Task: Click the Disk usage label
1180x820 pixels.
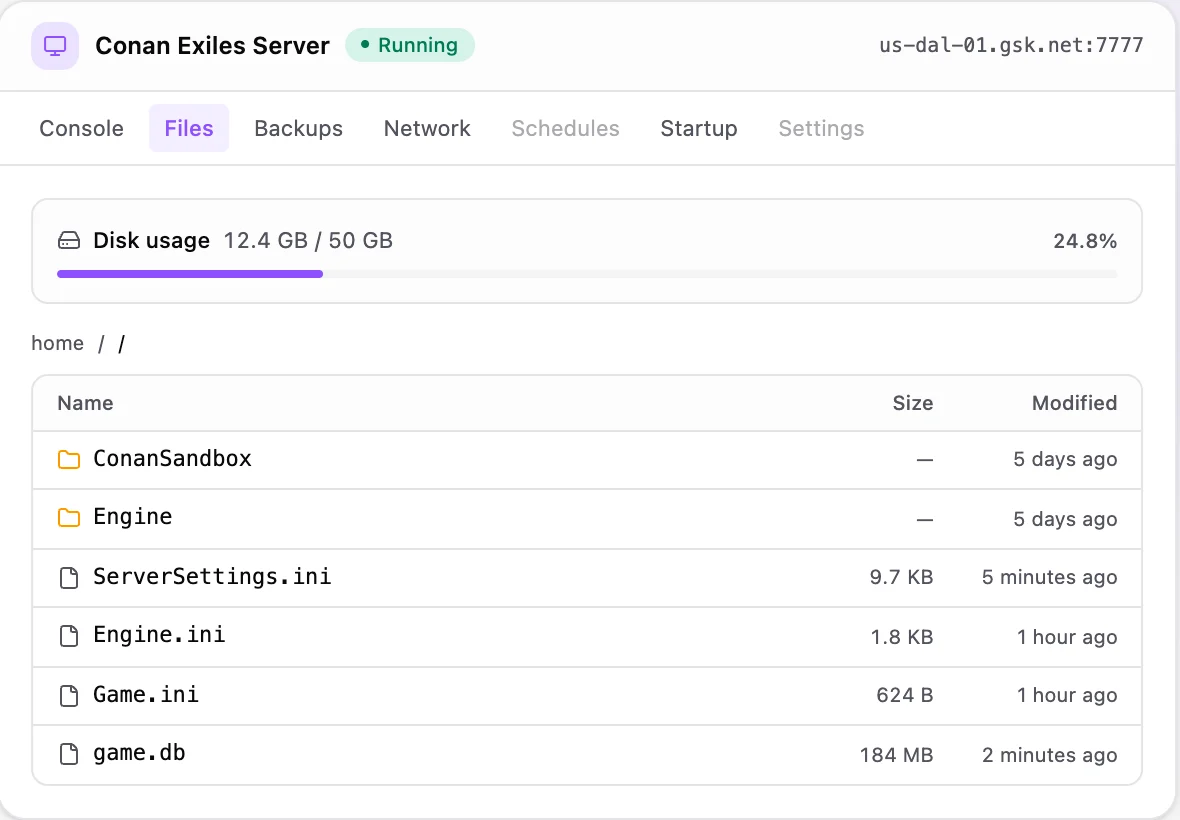Action: (x=151, y=241)
